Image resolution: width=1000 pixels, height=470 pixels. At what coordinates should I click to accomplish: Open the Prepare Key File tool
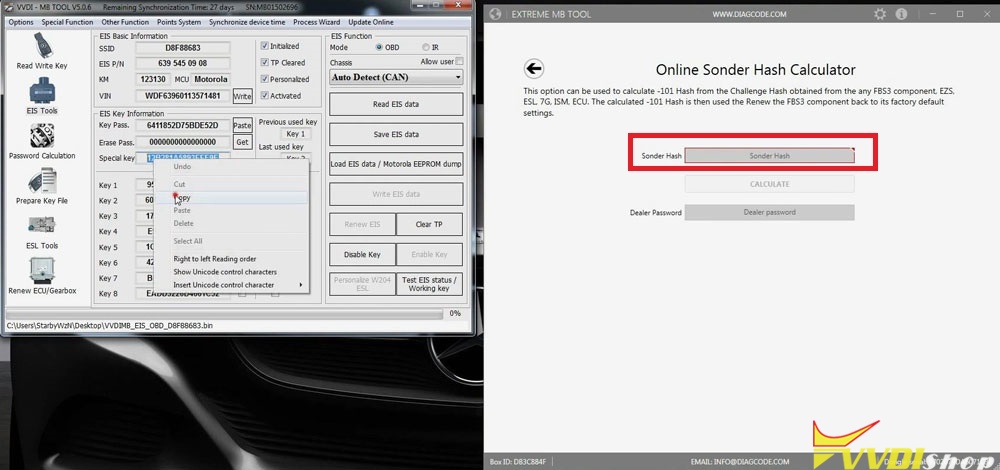click(x=41, y=186)
